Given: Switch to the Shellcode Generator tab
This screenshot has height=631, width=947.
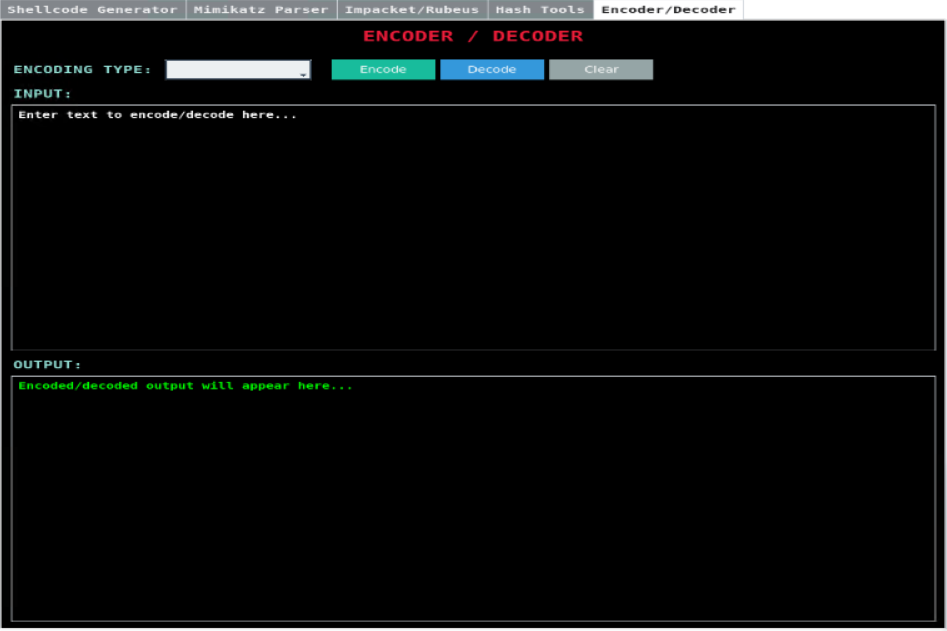Looking at the screenshot, I should click(93, 10).
